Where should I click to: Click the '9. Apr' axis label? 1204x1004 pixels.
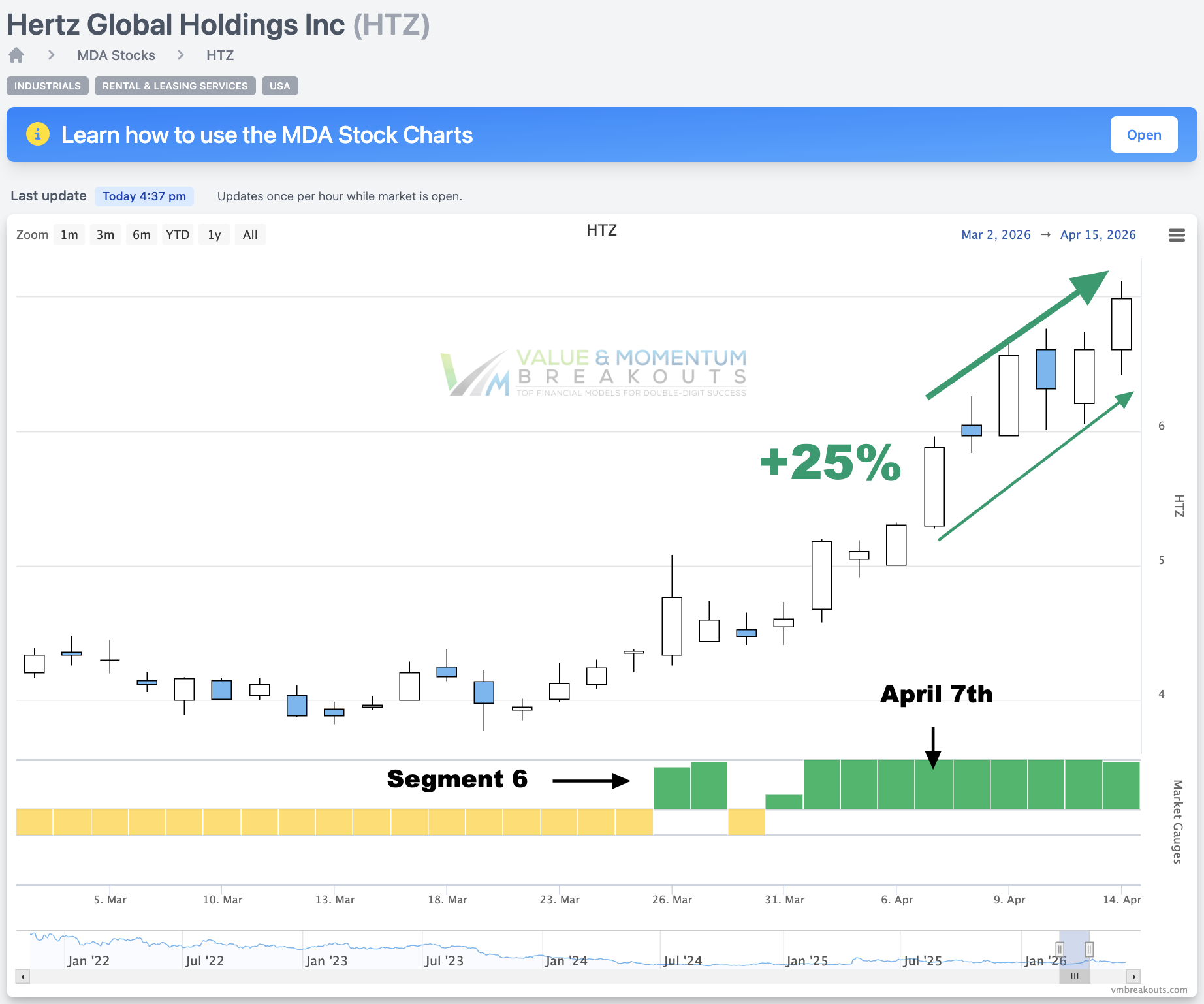point(1009,900)
